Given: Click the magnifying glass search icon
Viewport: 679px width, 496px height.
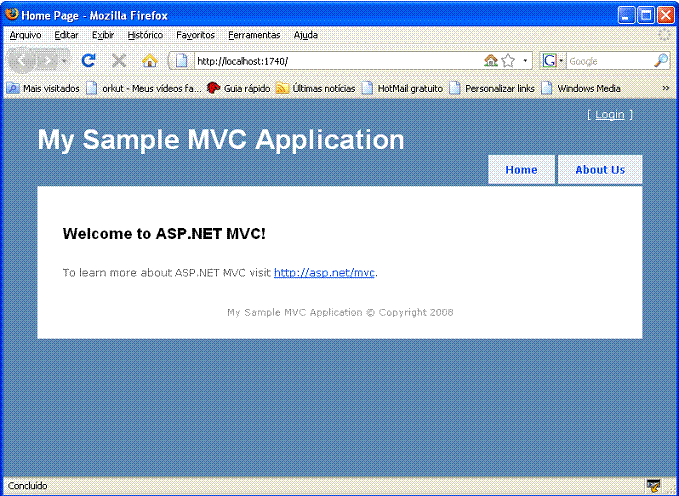Looking at the screenshot, I should [661, 61].
